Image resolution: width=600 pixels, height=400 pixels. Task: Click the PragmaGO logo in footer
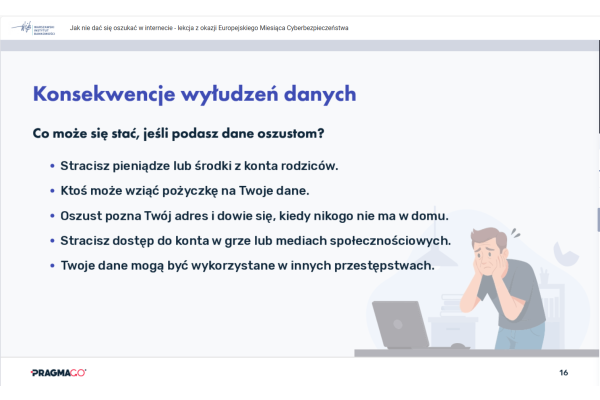[x=59, y=372]
